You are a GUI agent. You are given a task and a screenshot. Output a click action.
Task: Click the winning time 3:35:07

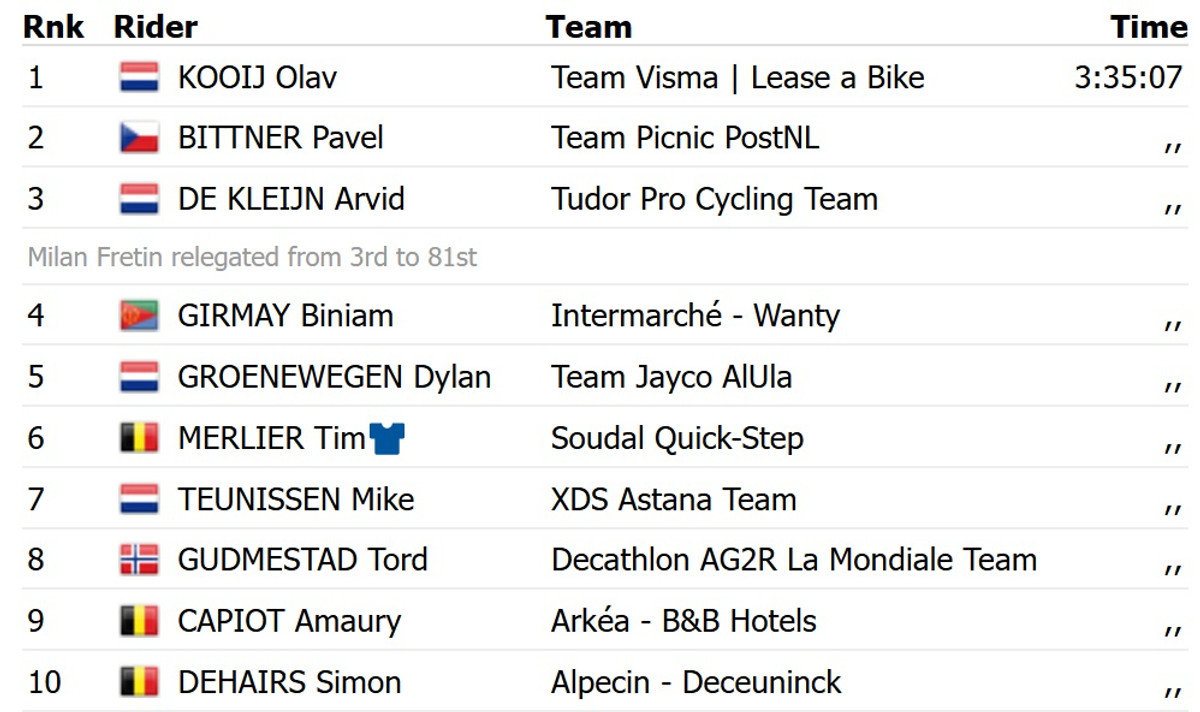click(1128, 77)
